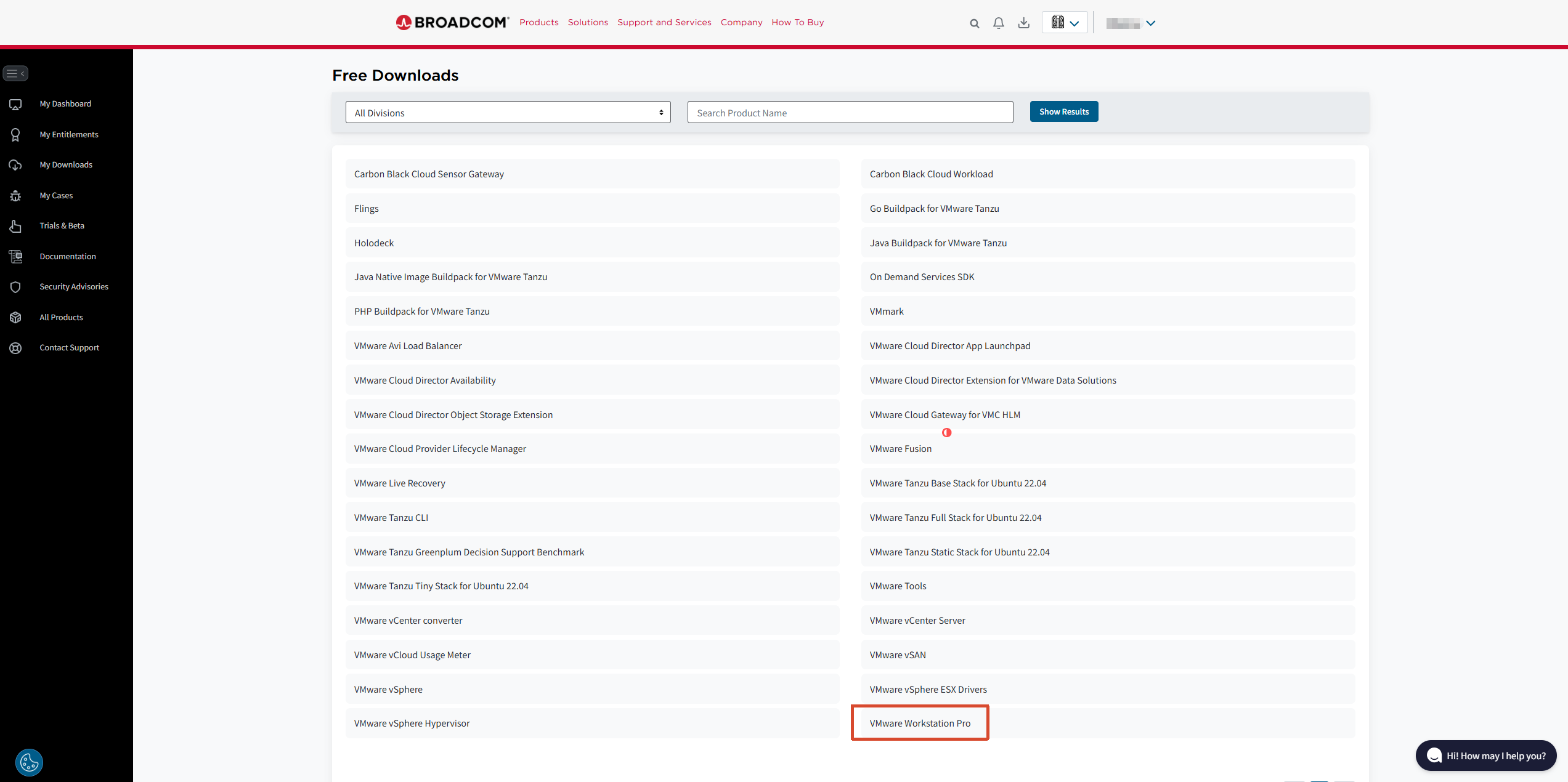
Task: Click the My Dashboard monitor icon
Action: click(15, 104)
